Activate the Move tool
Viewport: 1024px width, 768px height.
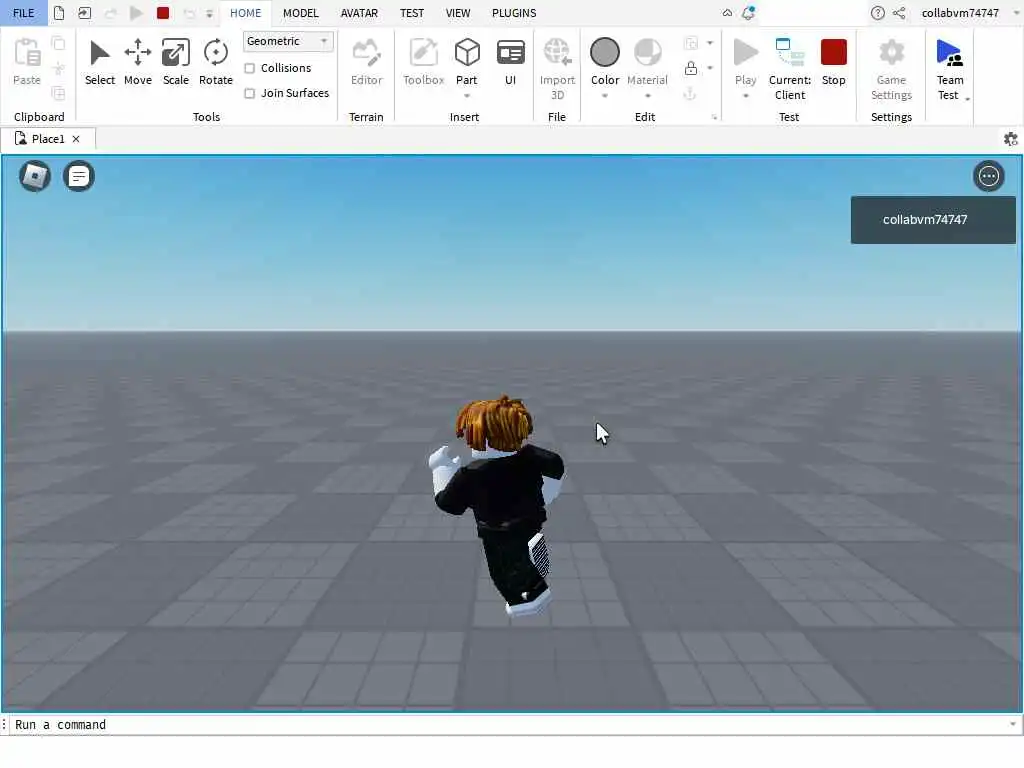coord(138,62)
